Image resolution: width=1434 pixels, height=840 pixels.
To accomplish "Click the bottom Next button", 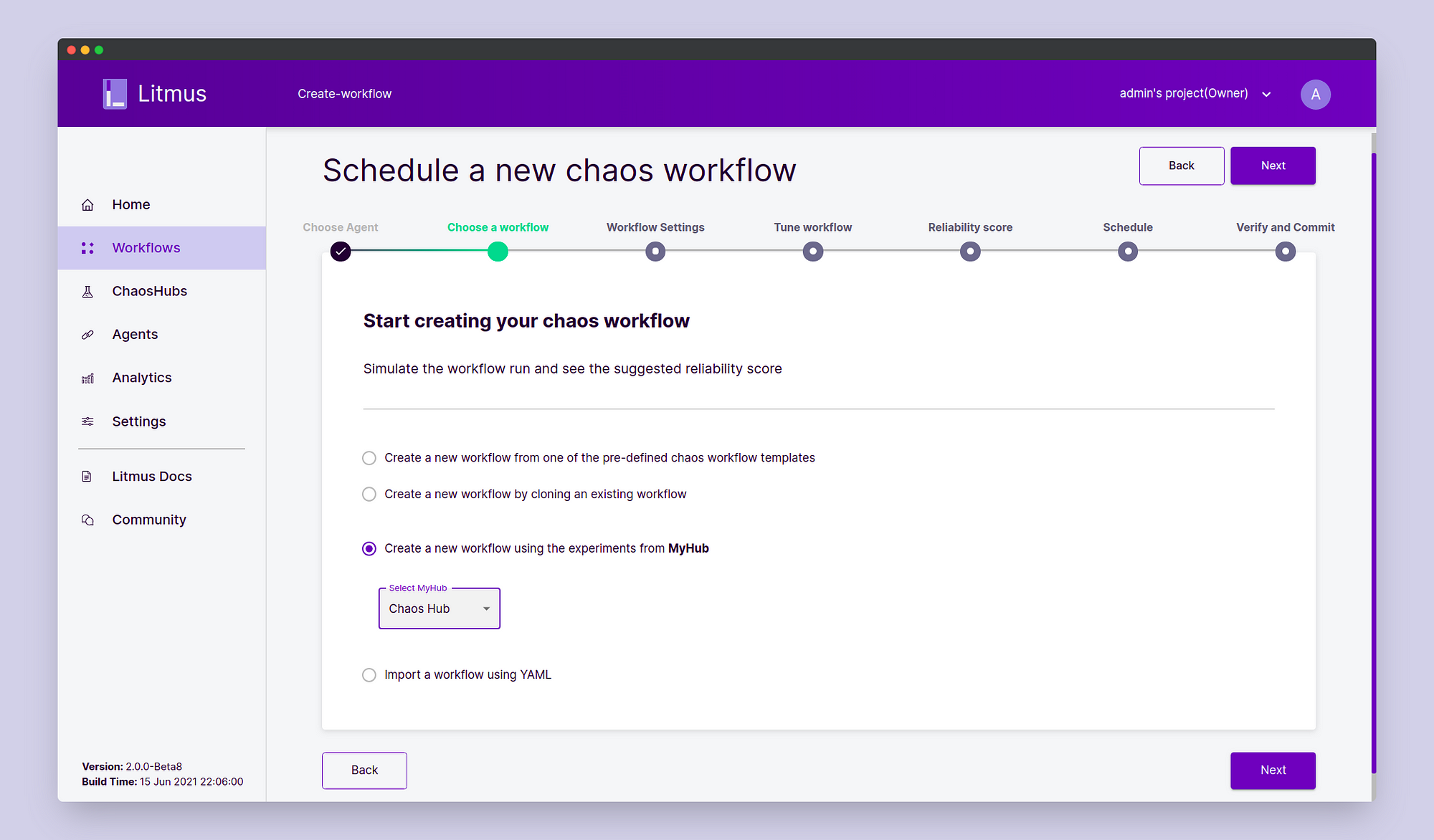I will click(1273, 770).
